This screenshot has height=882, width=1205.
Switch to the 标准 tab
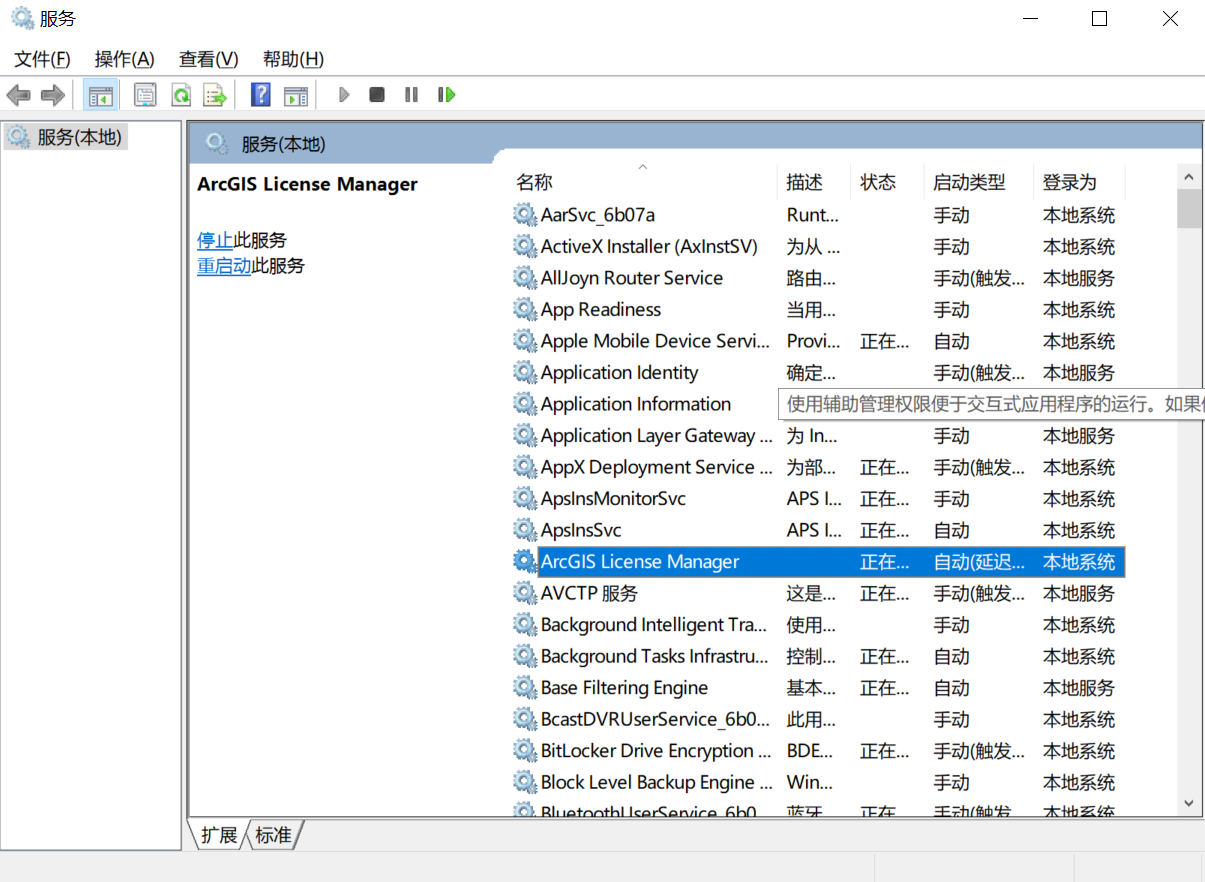point(272,836)
